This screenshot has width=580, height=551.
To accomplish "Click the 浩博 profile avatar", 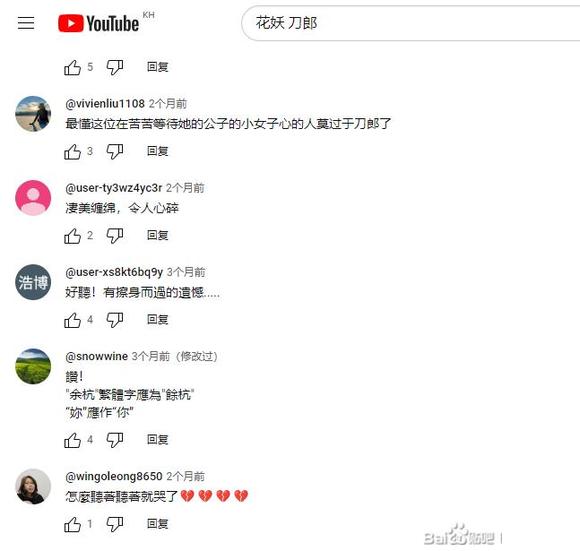I will click(x=33, y=282).
